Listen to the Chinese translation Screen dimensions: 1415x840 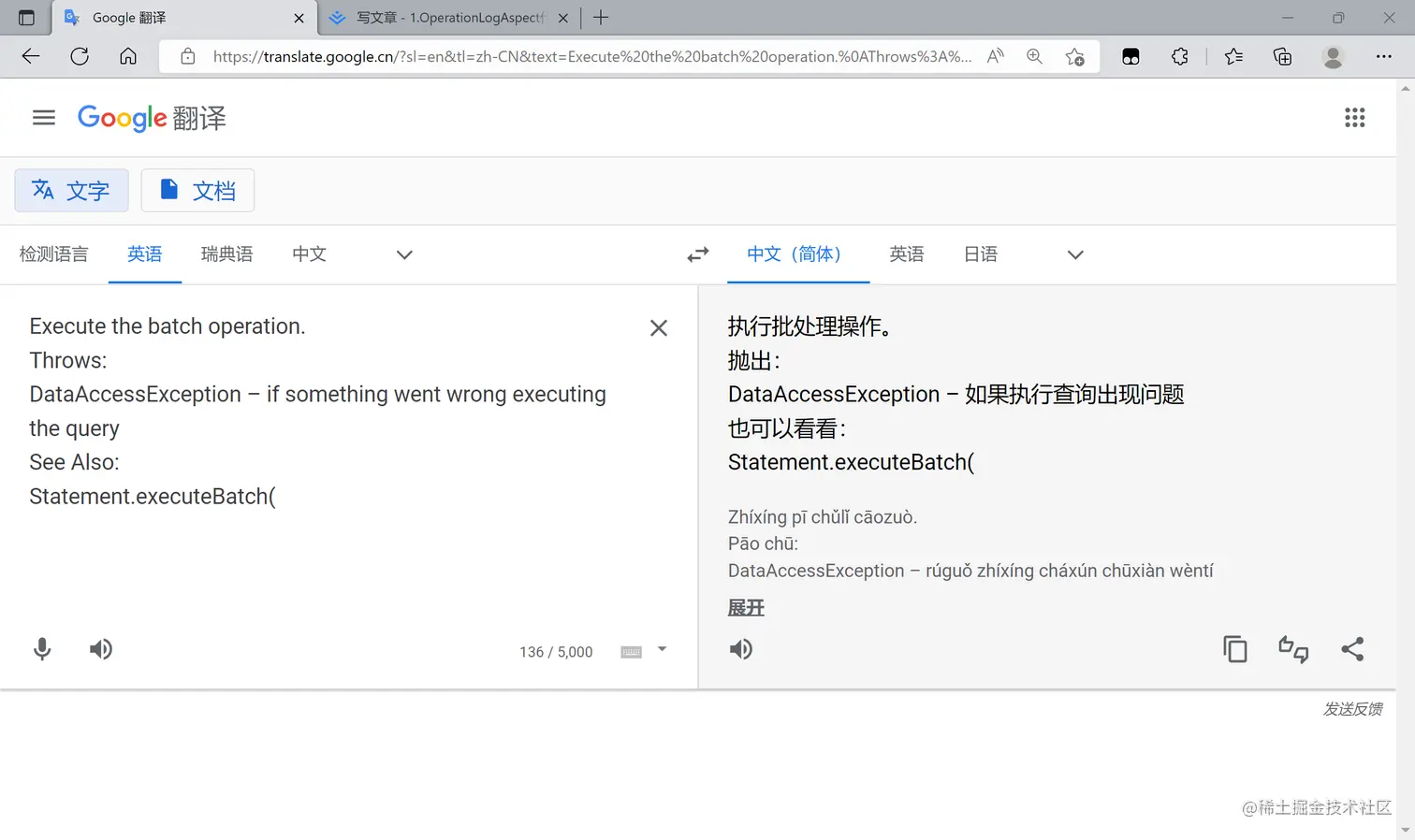pyautogui.click(x=741, y=649)
